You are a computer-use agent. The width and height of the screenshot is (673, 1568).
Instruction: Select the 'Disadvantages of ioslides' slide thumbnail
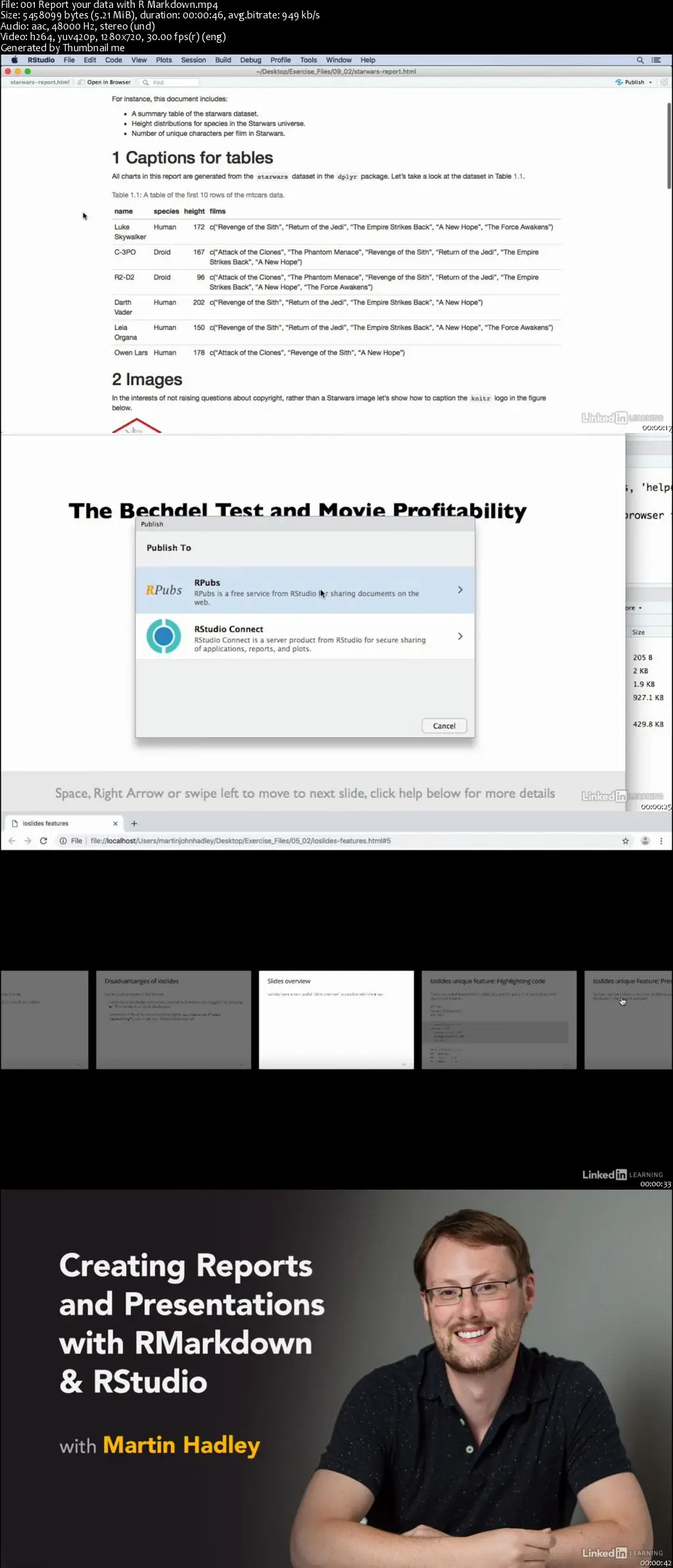point(174,1019)
